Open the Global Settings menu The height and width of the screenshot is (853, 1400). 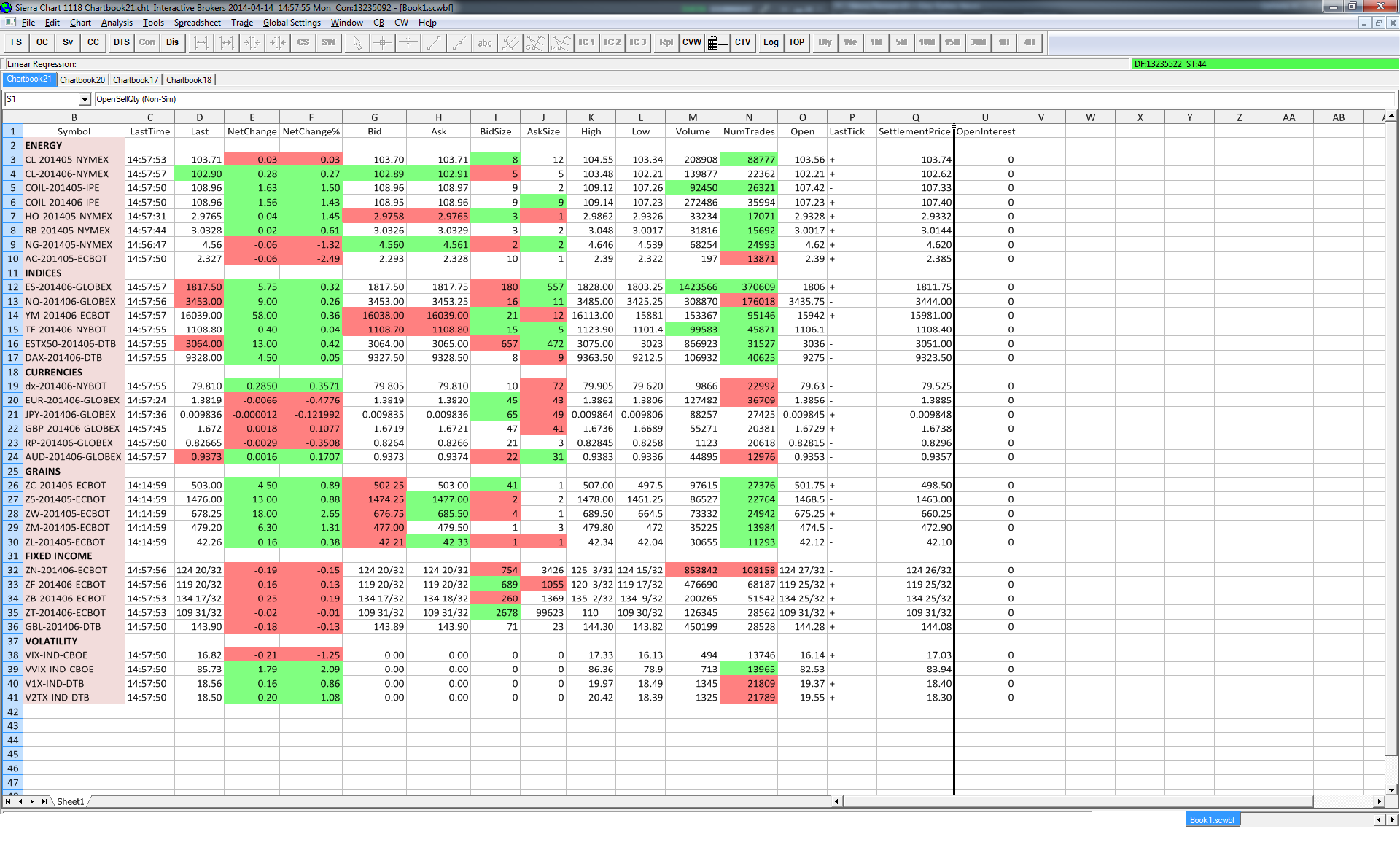[292, 23]
